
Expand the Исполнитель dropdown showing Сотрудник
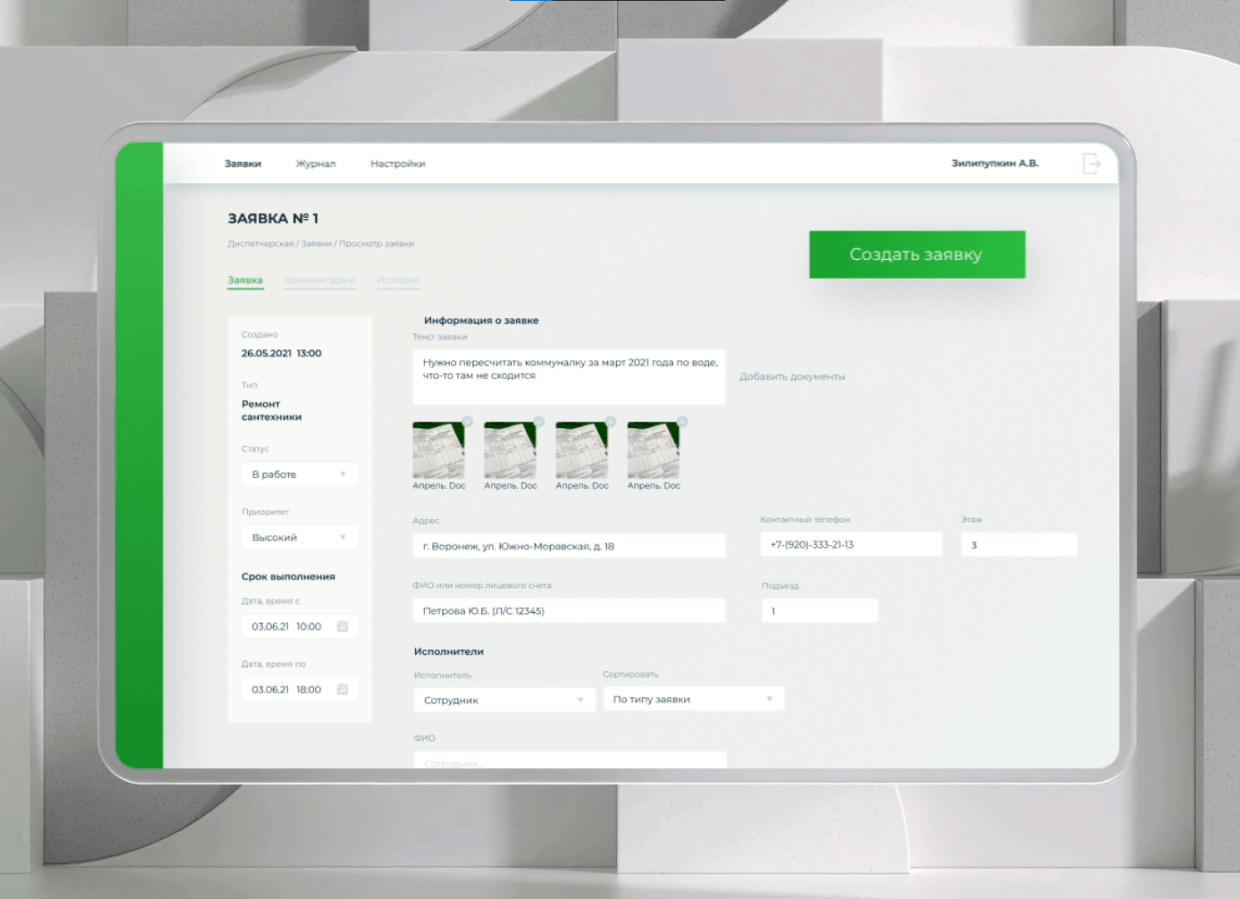pyautogui.click(x=504, y=700)
